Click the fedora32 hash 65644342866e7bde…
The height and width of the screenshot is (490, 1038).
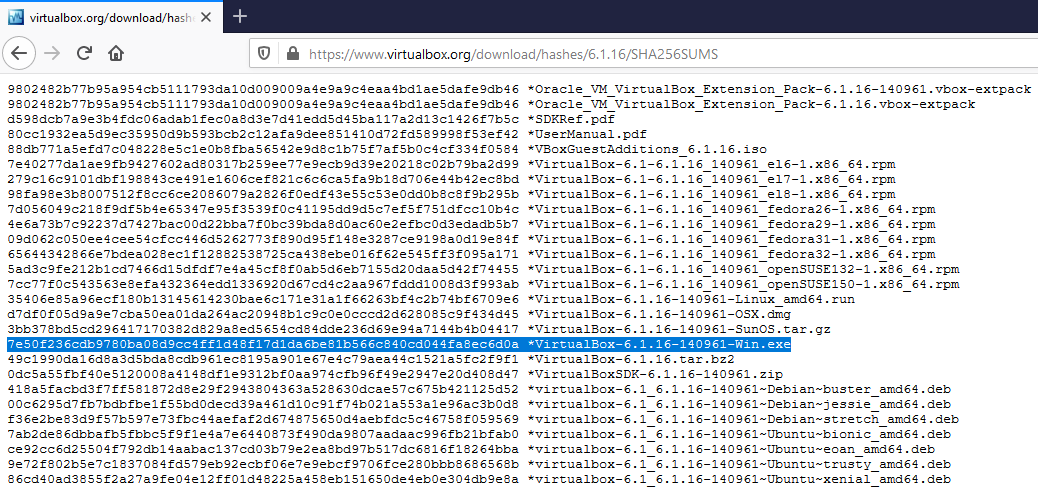[263, 254]
